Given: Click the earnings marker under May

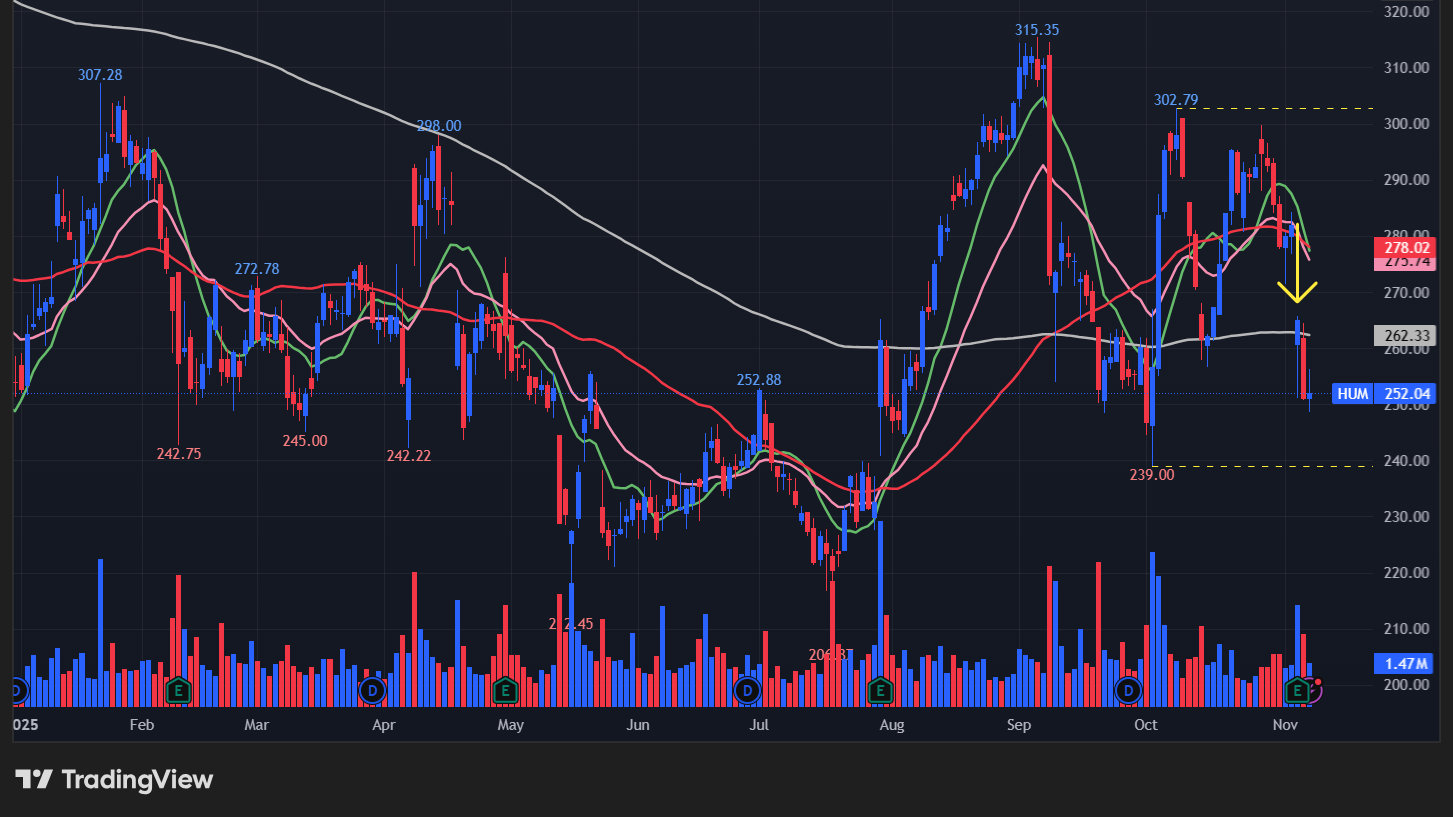Looking at the screenshot, I should pyautogui.click(x=505, y=690).
